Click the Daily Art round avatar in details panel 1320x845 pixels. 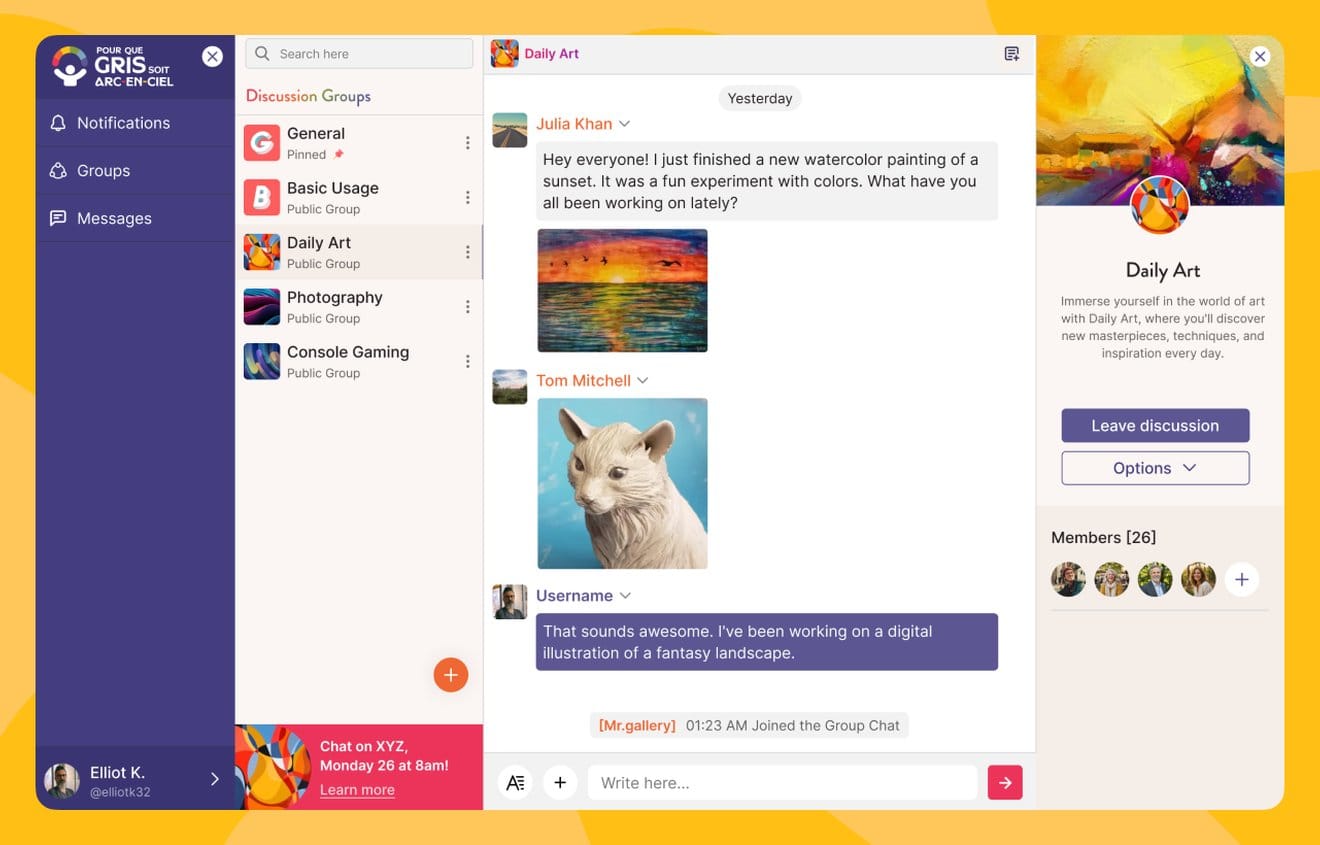click(x=1160, y=205)
